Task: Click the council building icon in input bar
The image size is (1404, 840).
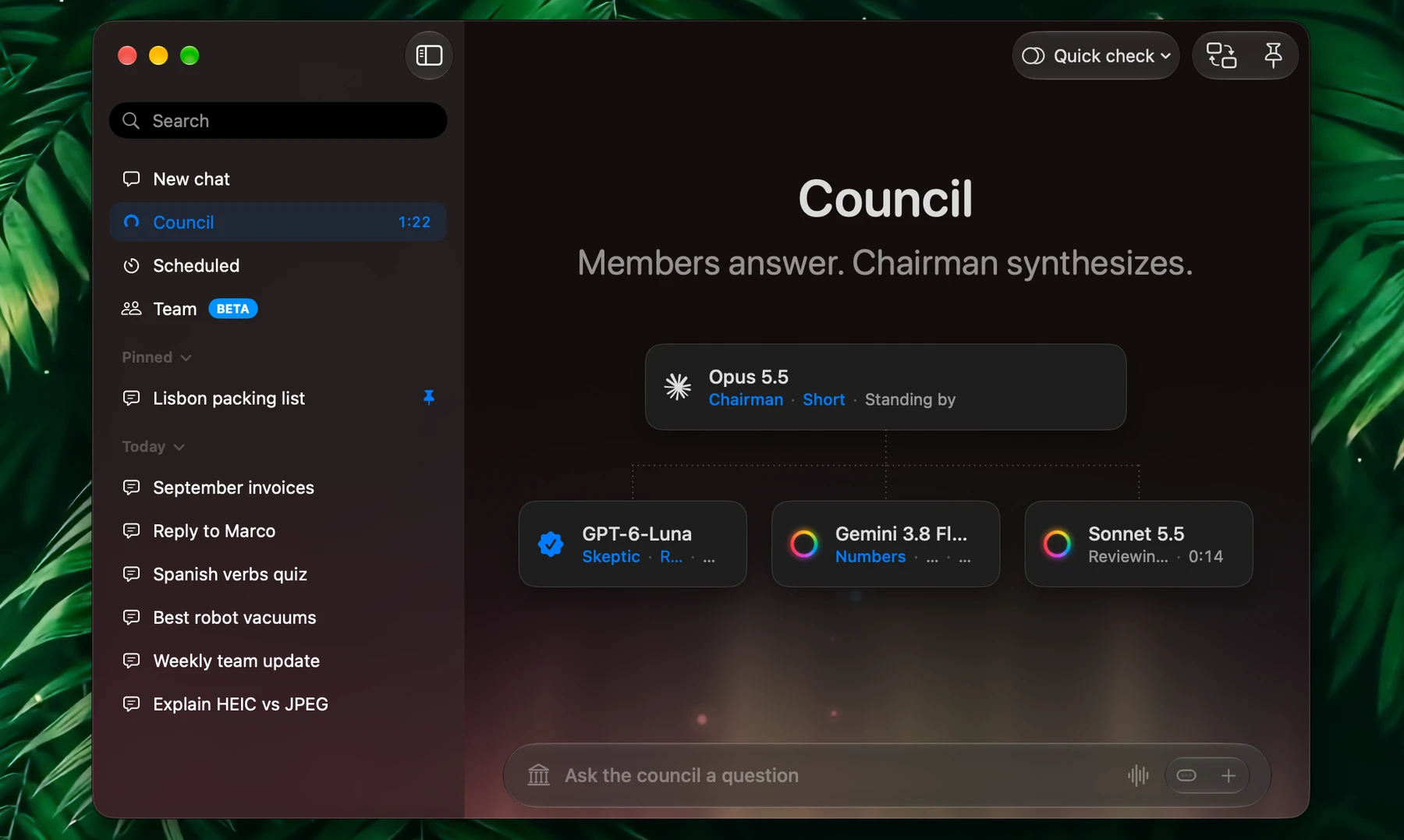Action: point(538,775)
